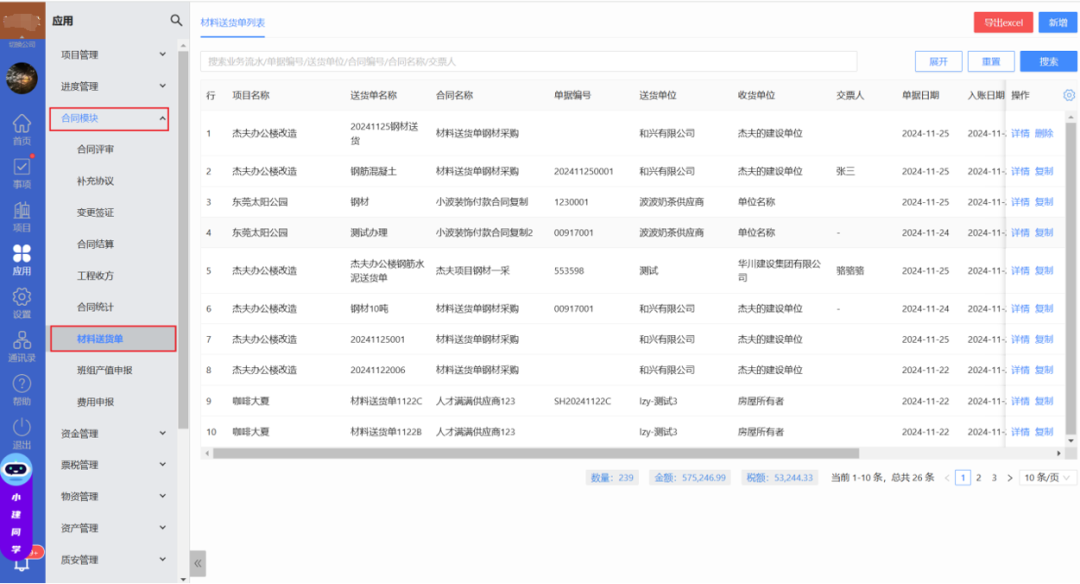Open the table column settings gear icon
The height and width of the screenshot is (584, 1080).
pos(1068,95)
